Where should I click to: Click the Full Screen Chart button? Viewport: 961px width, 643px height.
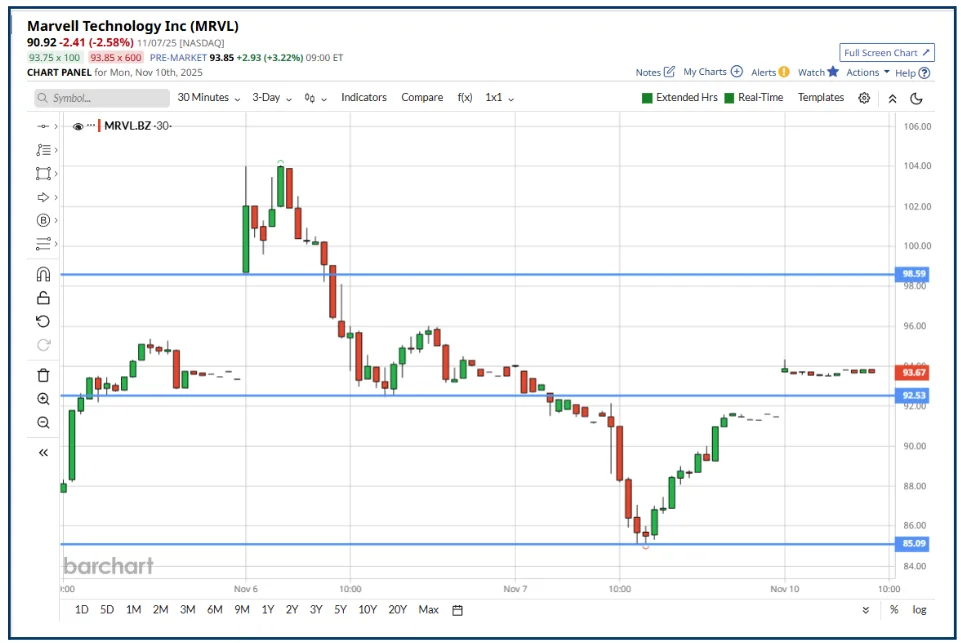(x=886, y=52)
